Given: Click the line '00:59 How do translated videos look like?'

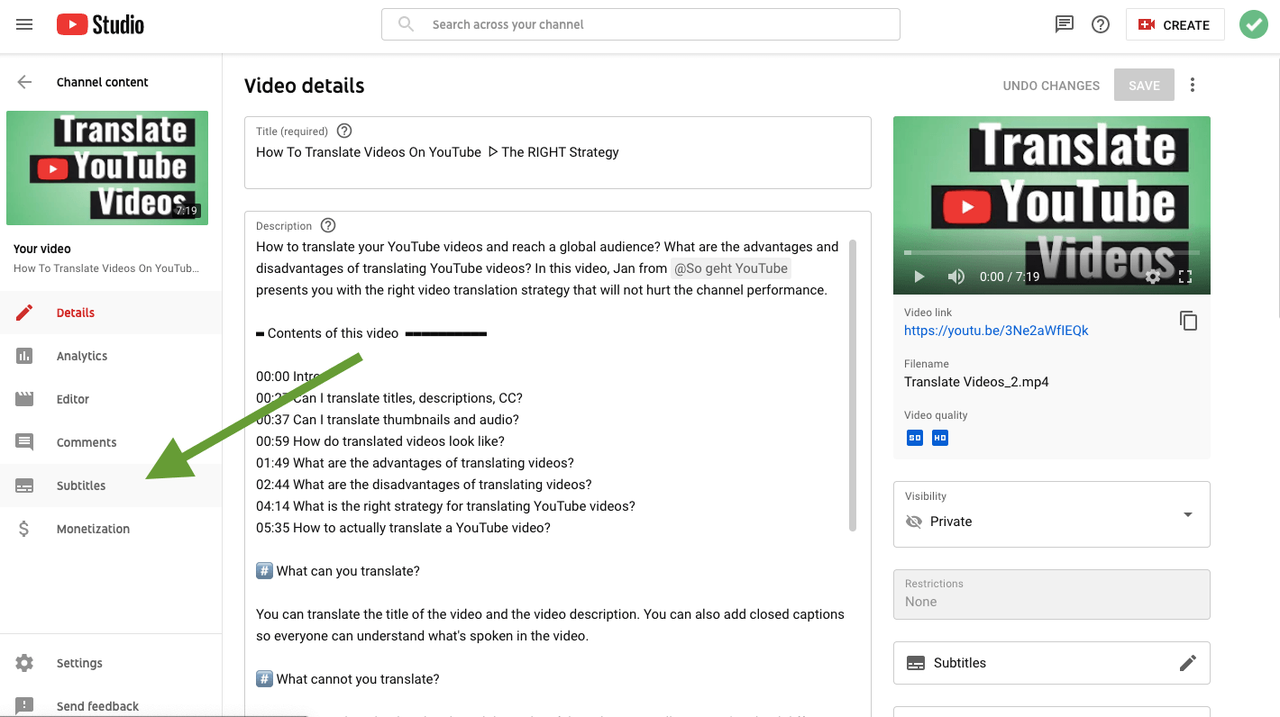Looking at the screenshot, I should (x=380, y=441).
